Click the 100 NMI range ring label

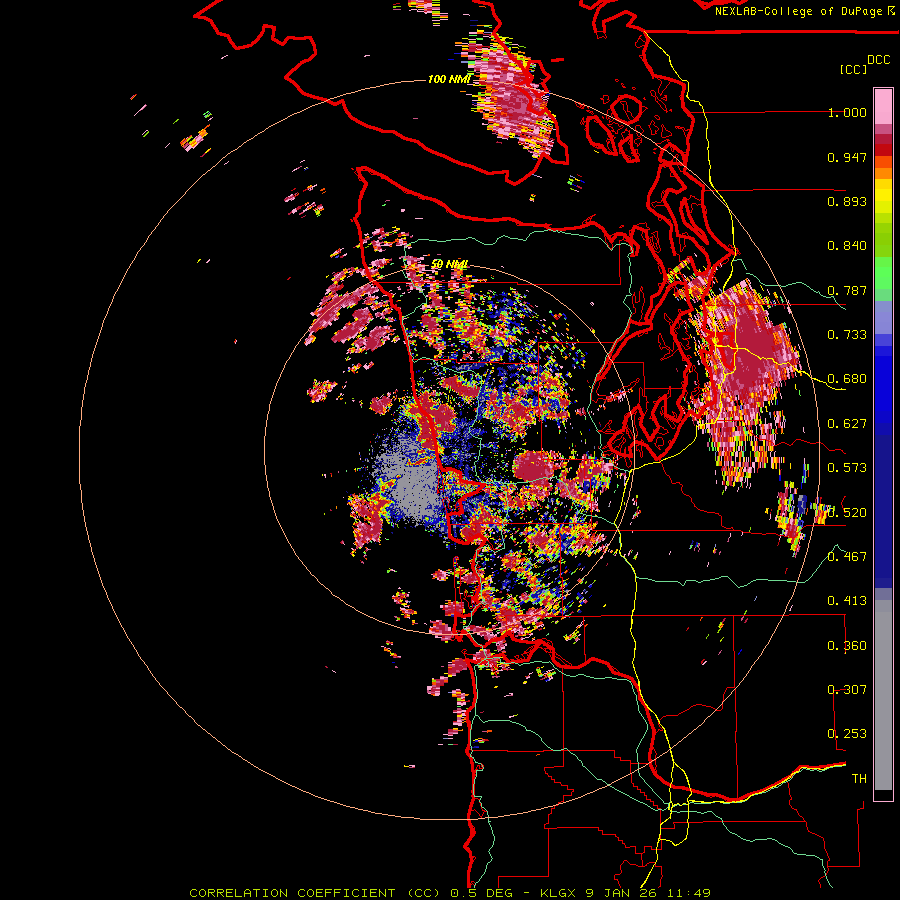(x=449, y=79)
